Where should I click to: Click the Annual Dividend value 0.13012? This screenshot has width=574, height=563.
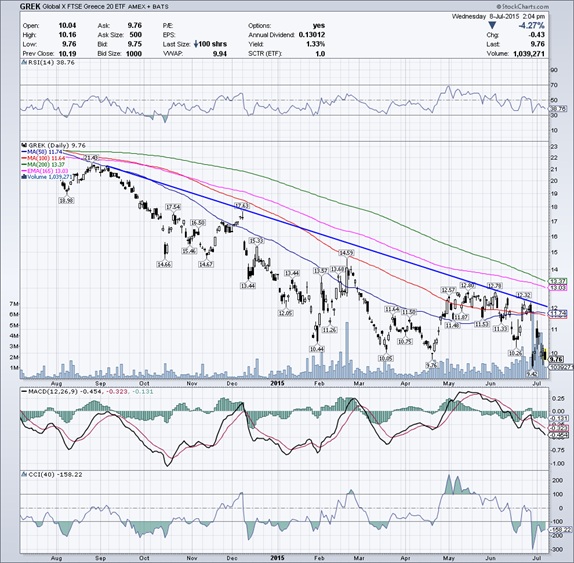(312, 35)
